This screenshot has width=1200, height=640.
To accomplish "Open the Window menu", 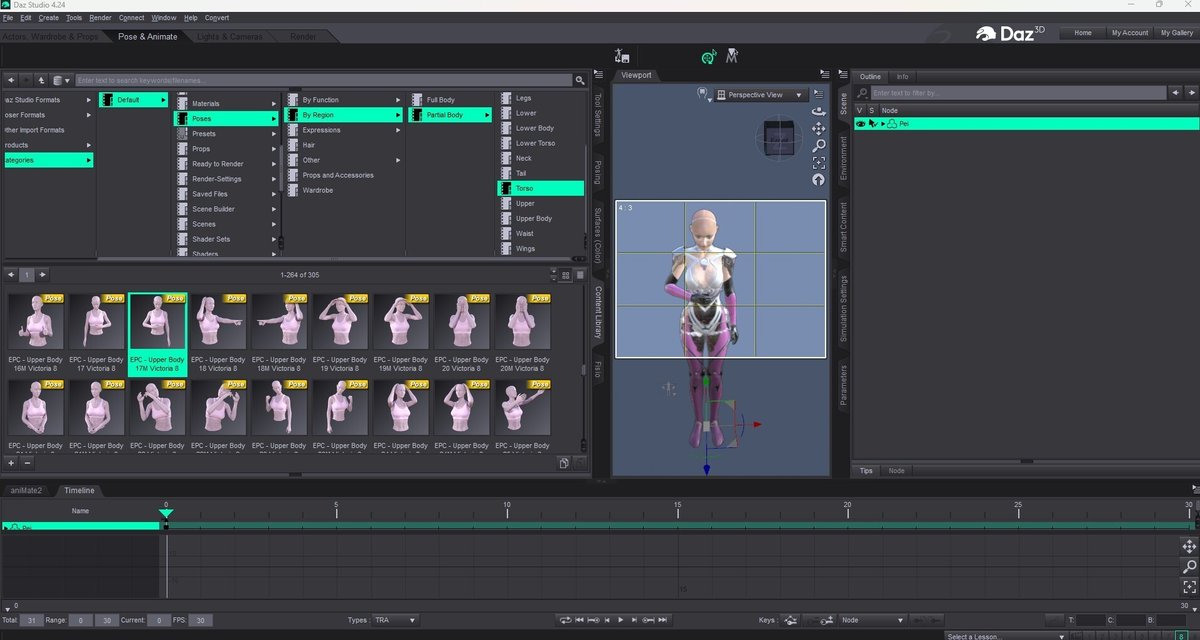I will coord(163,17).
